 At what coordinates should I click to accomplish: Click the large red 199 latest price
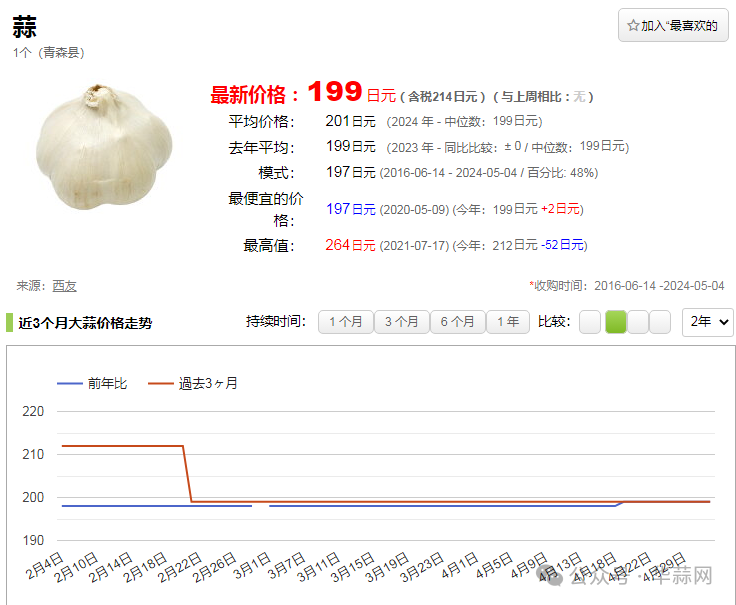tap(334, 93)
